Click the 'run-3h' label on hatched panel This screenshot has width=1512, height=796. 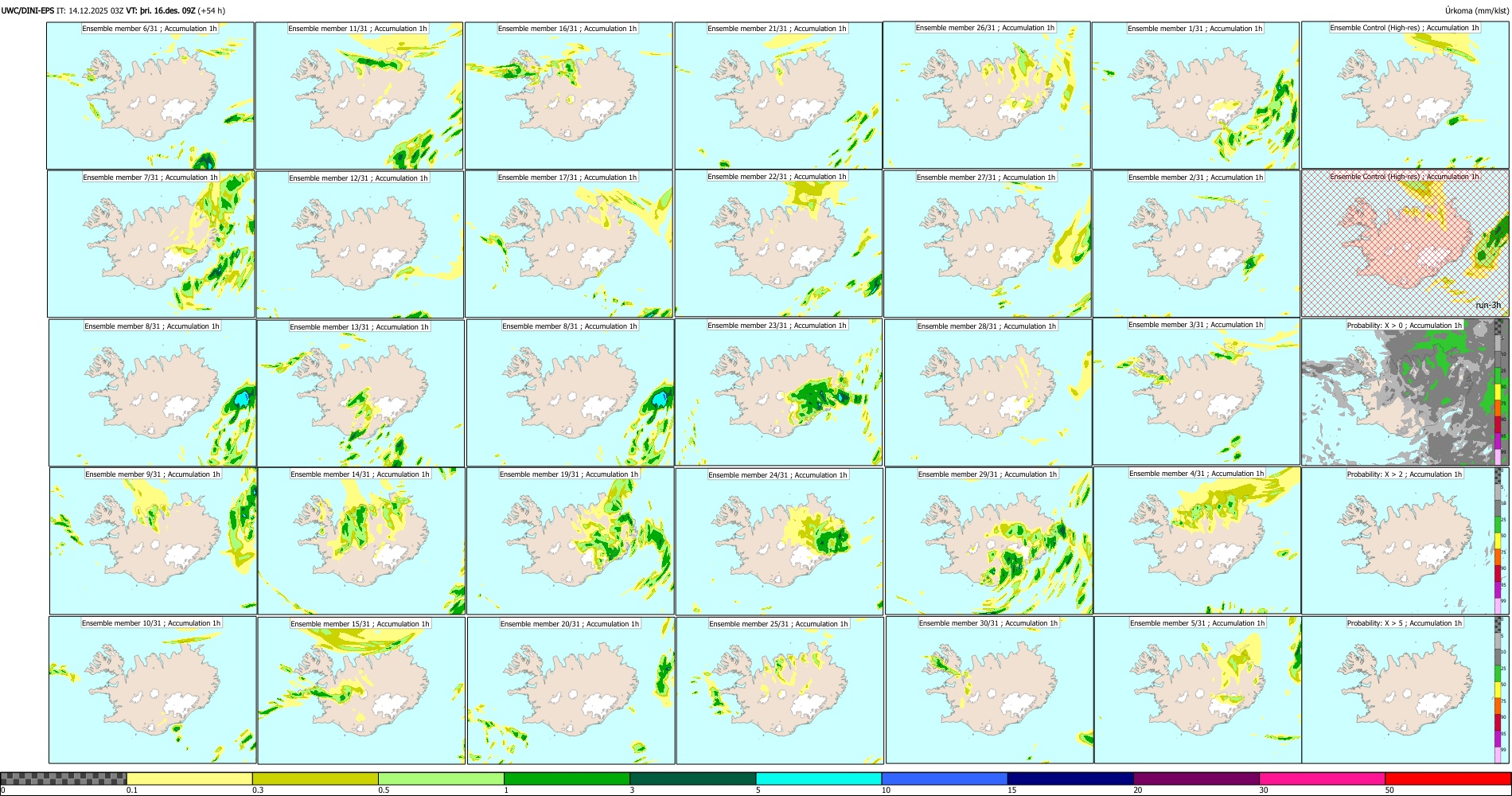click(x=1488, y=305)
